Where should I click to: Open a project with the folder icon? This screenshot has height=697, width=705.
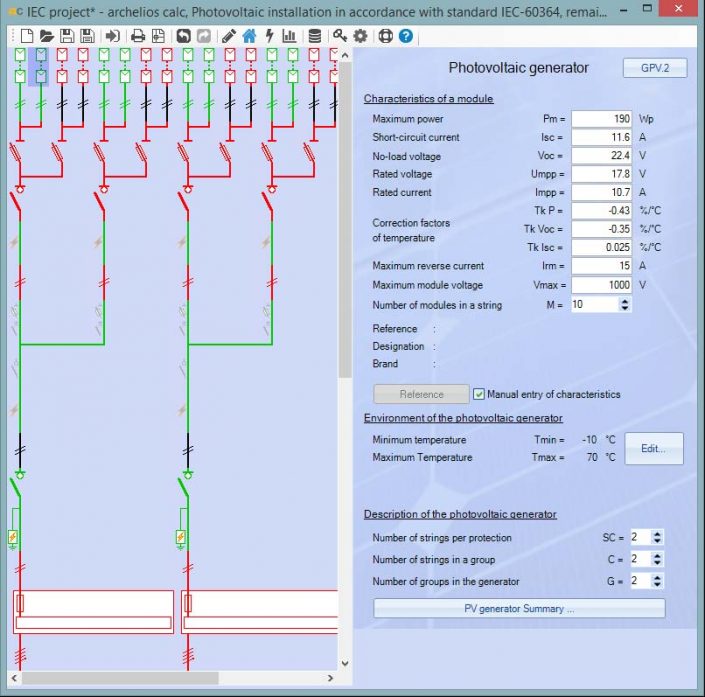(46, 36)
